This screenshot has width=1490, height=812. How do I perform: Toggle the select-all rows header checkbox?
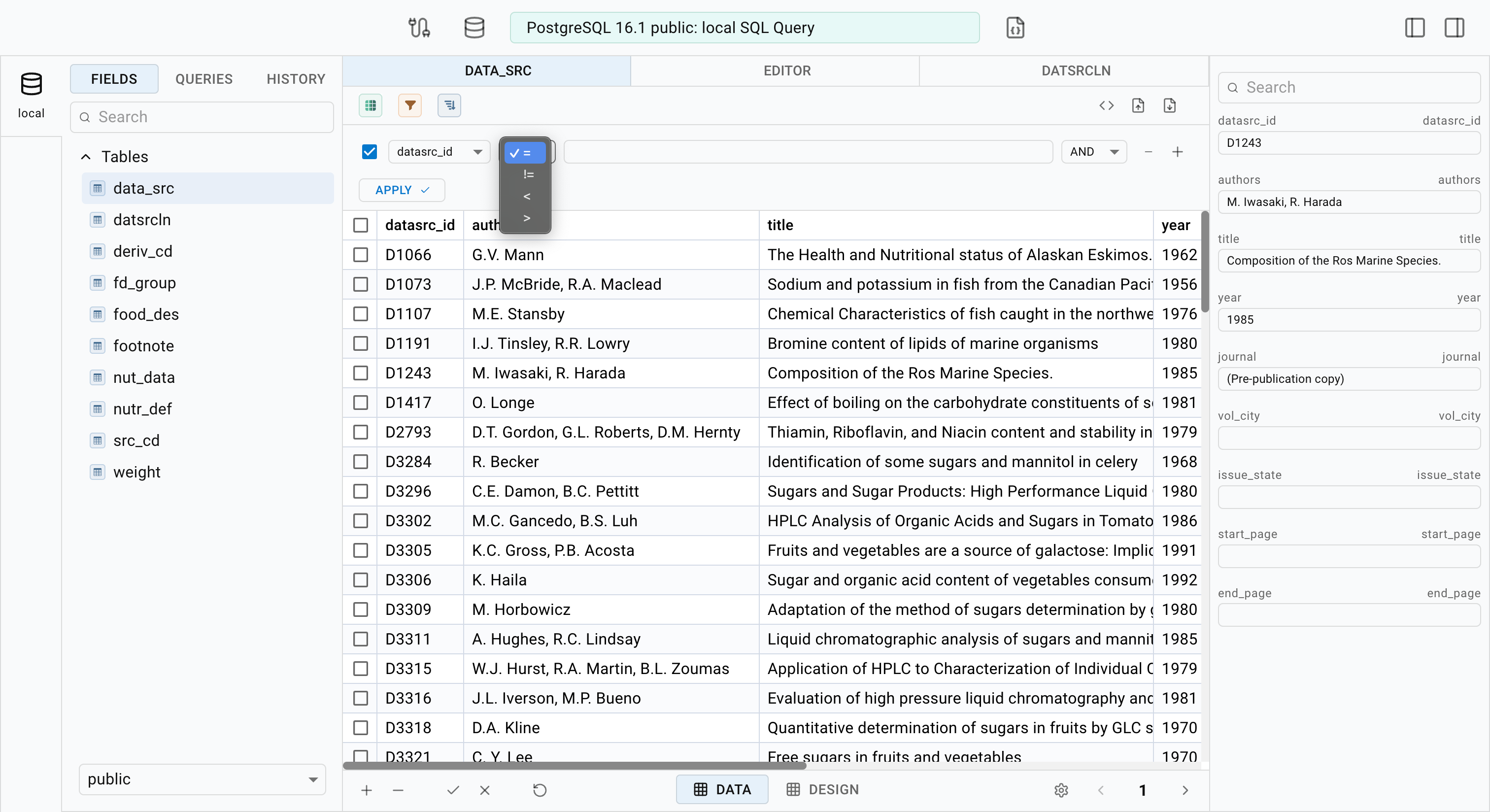360,225
